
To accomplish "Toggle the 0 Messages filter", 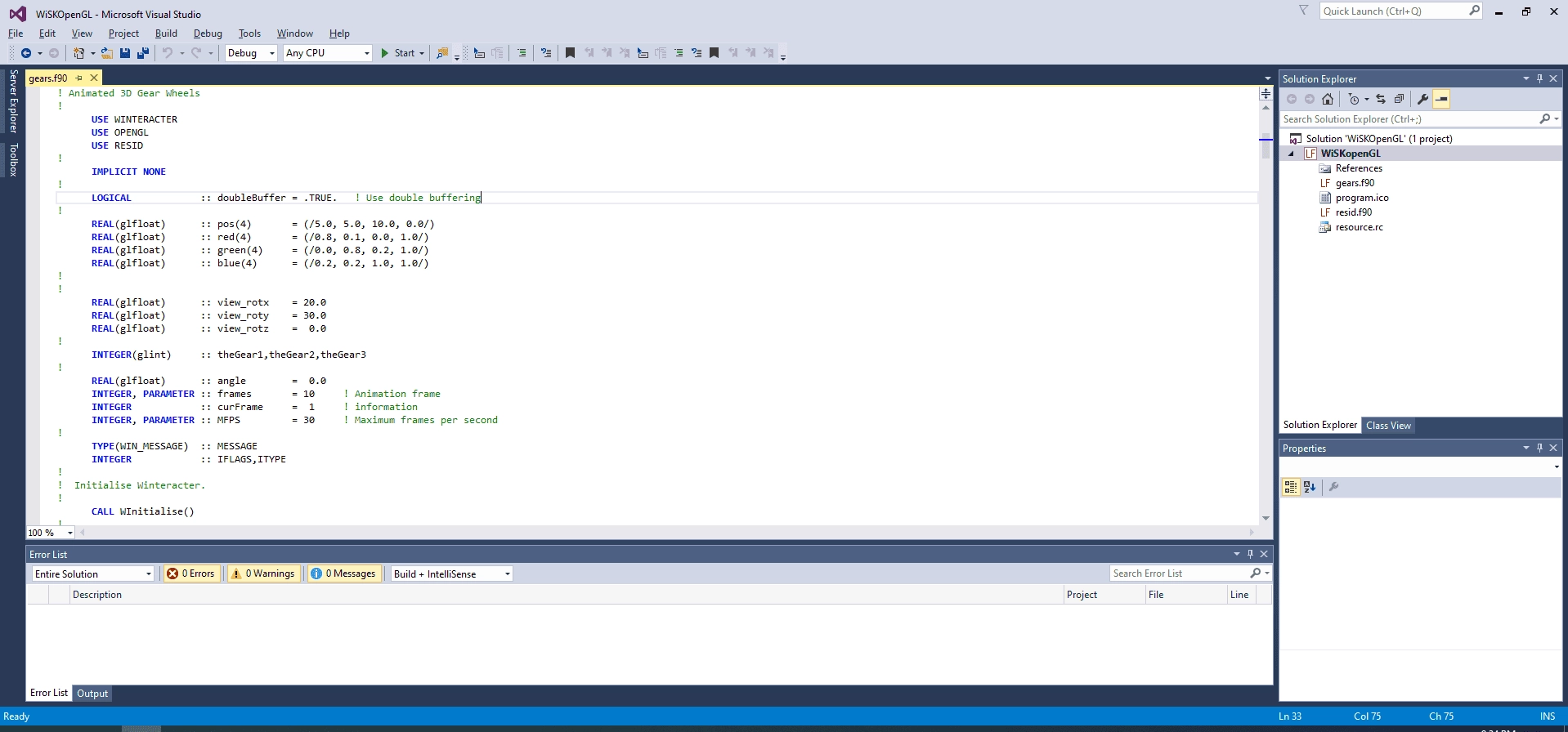I will pos(343,574).
